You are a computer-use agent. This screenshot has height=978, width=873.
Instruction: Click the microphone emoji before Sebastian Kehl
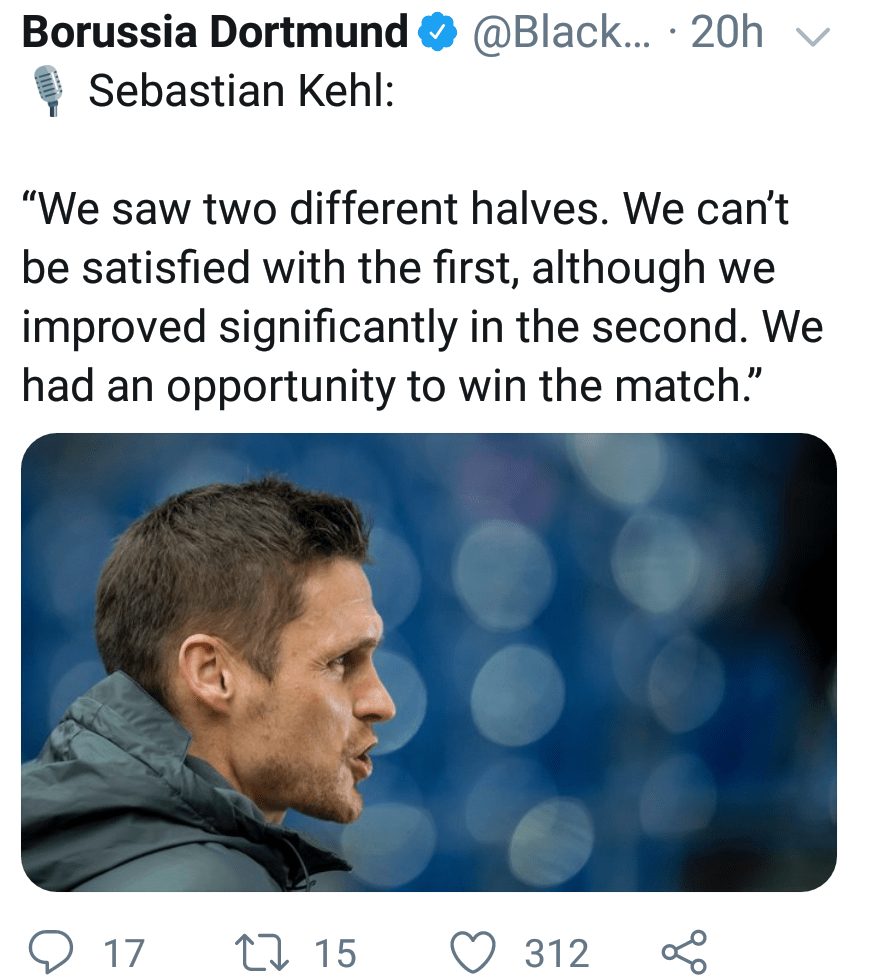pyautogui.click(x=47, y=92)
